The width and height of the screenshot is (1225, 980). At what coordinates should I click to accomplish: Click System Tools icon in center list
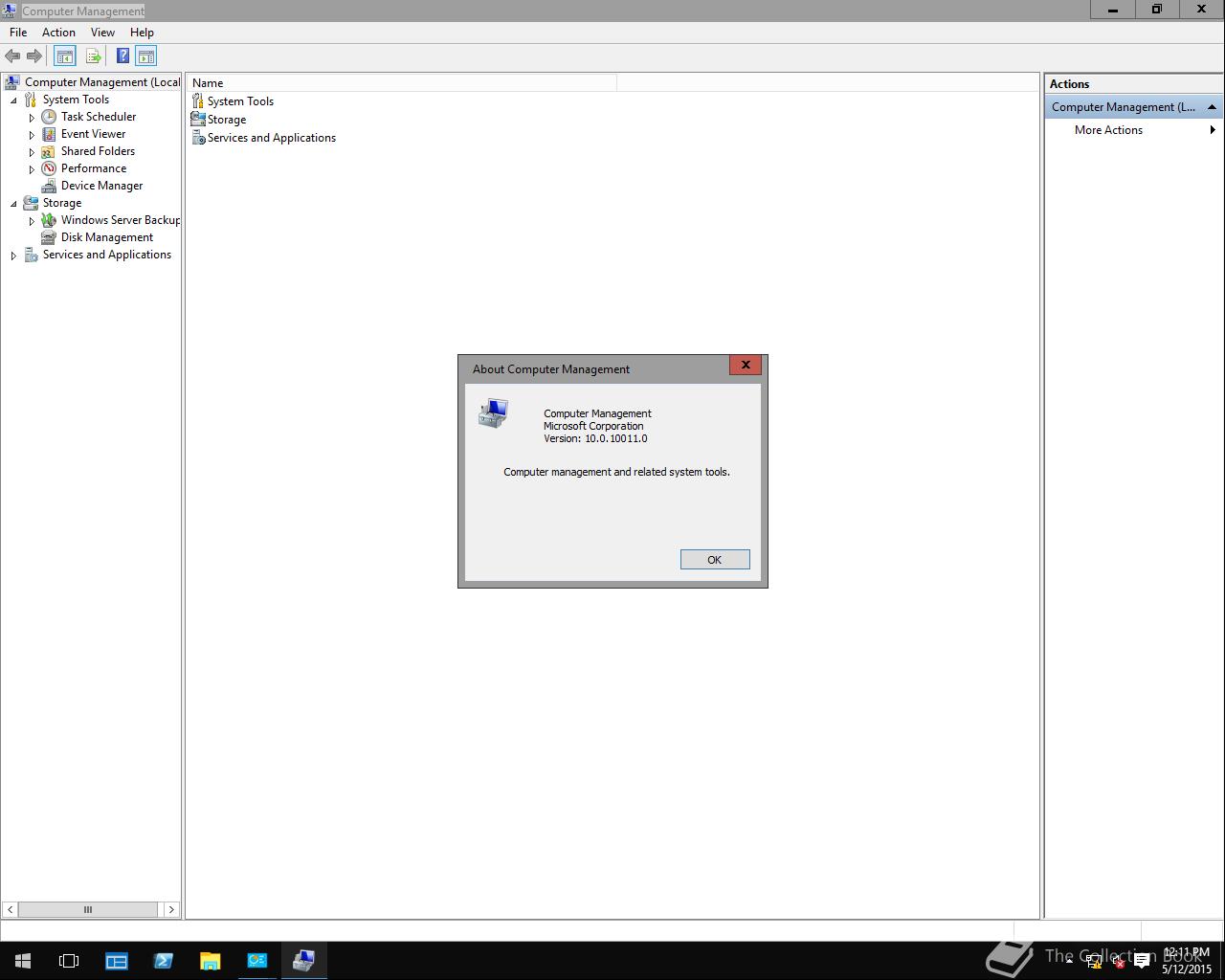[x=198, y=101]
